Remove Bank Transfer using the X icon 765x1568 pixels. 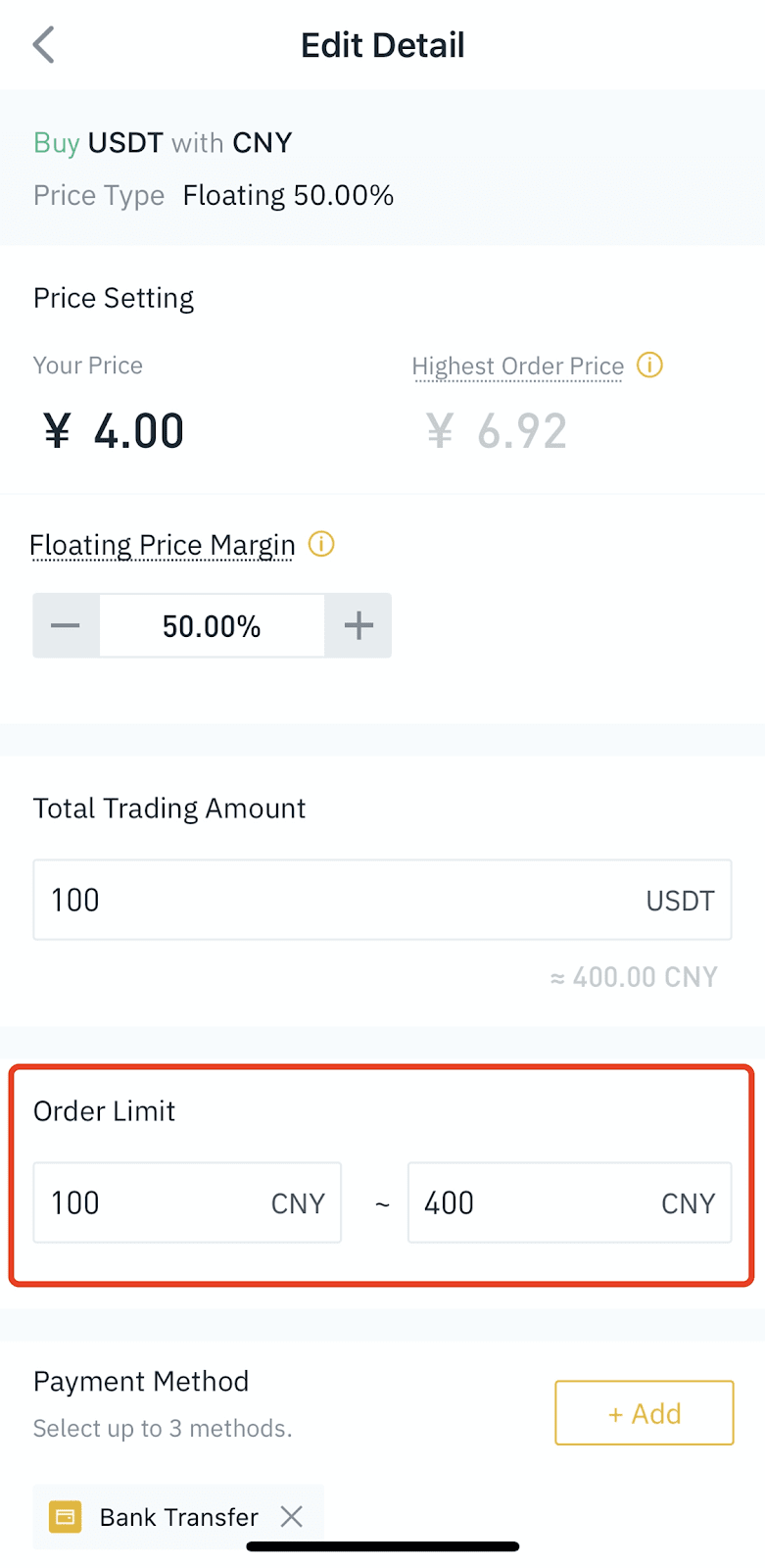click(291, 1517)
